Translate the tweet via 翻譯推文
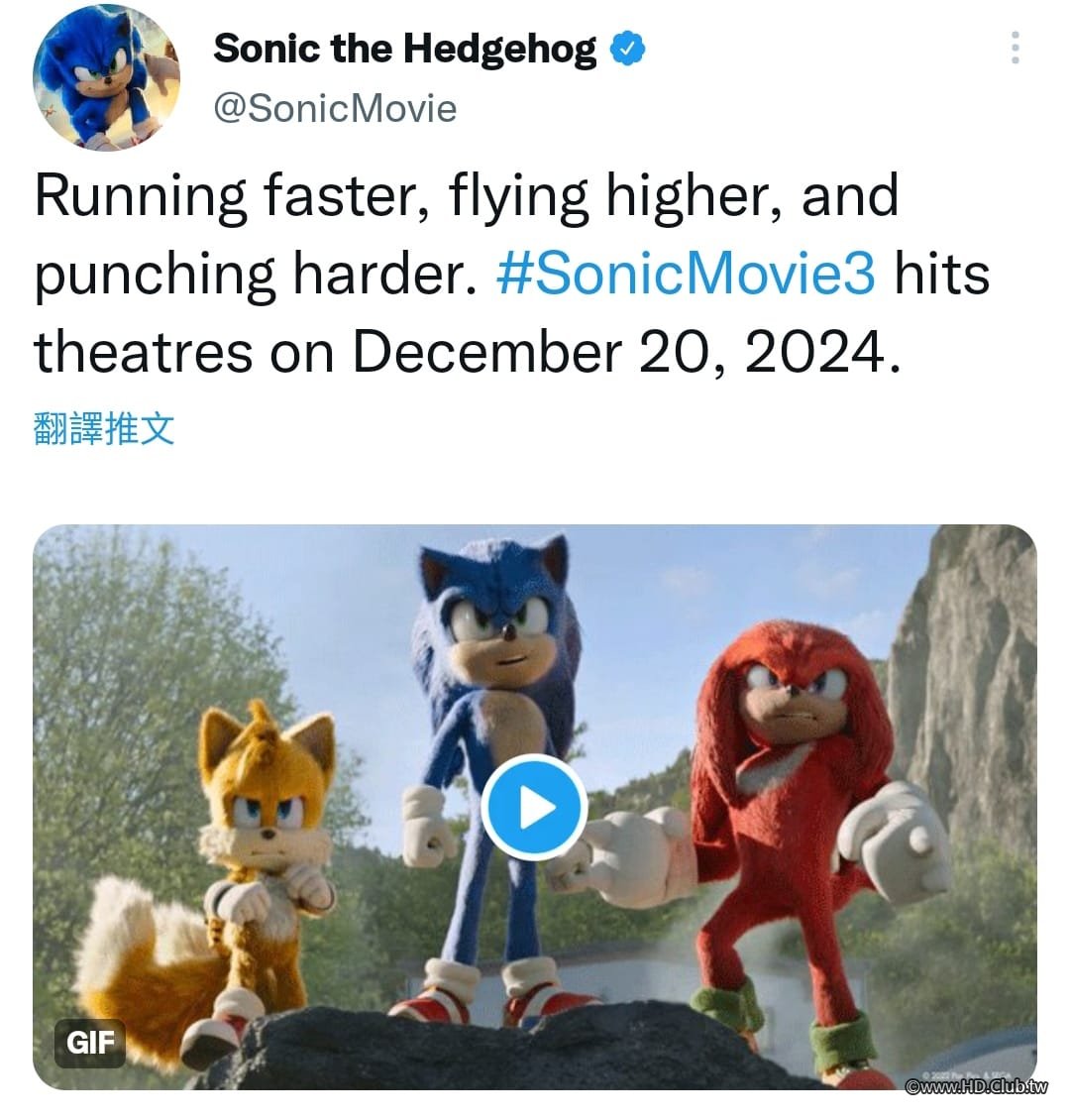The width and height of the screenshot is (1070, 1120). pos(104,429)
